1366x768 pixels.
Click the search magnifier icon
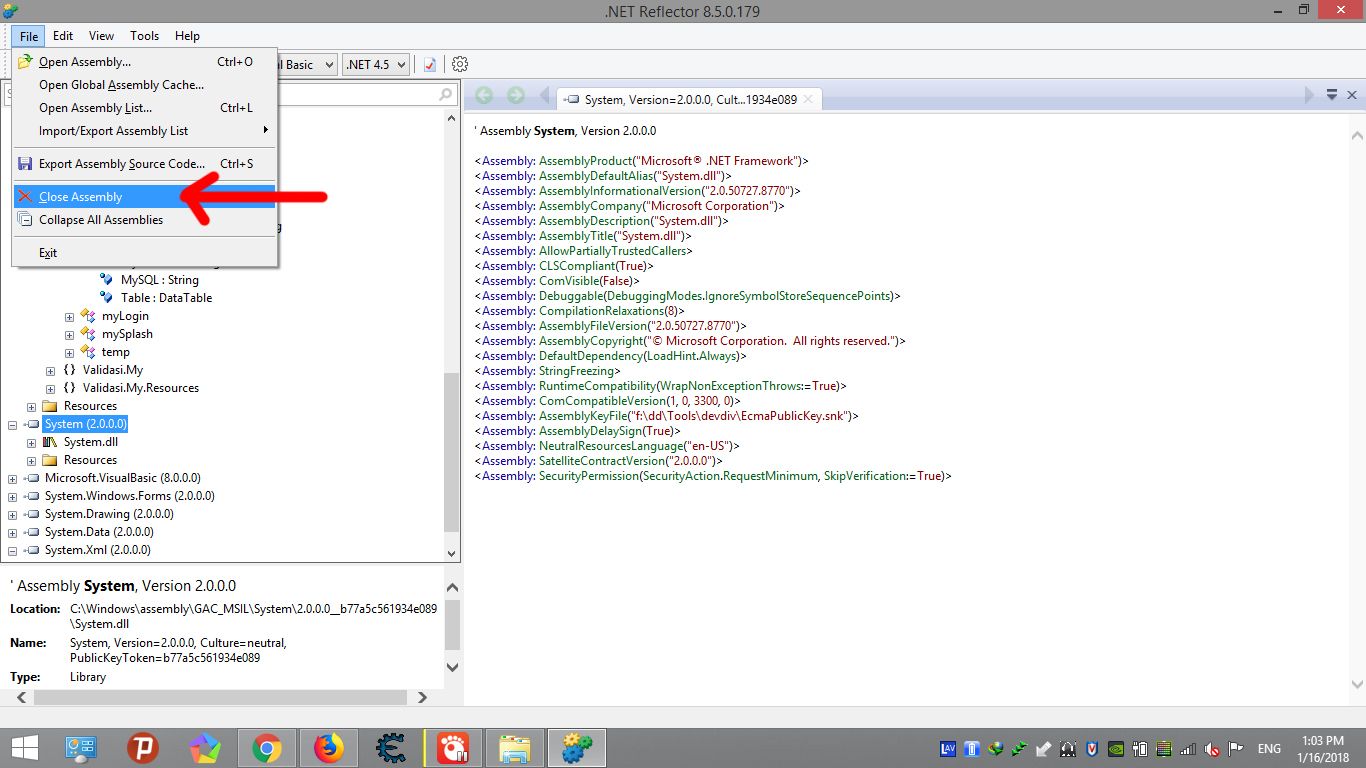tap(446, 94)
